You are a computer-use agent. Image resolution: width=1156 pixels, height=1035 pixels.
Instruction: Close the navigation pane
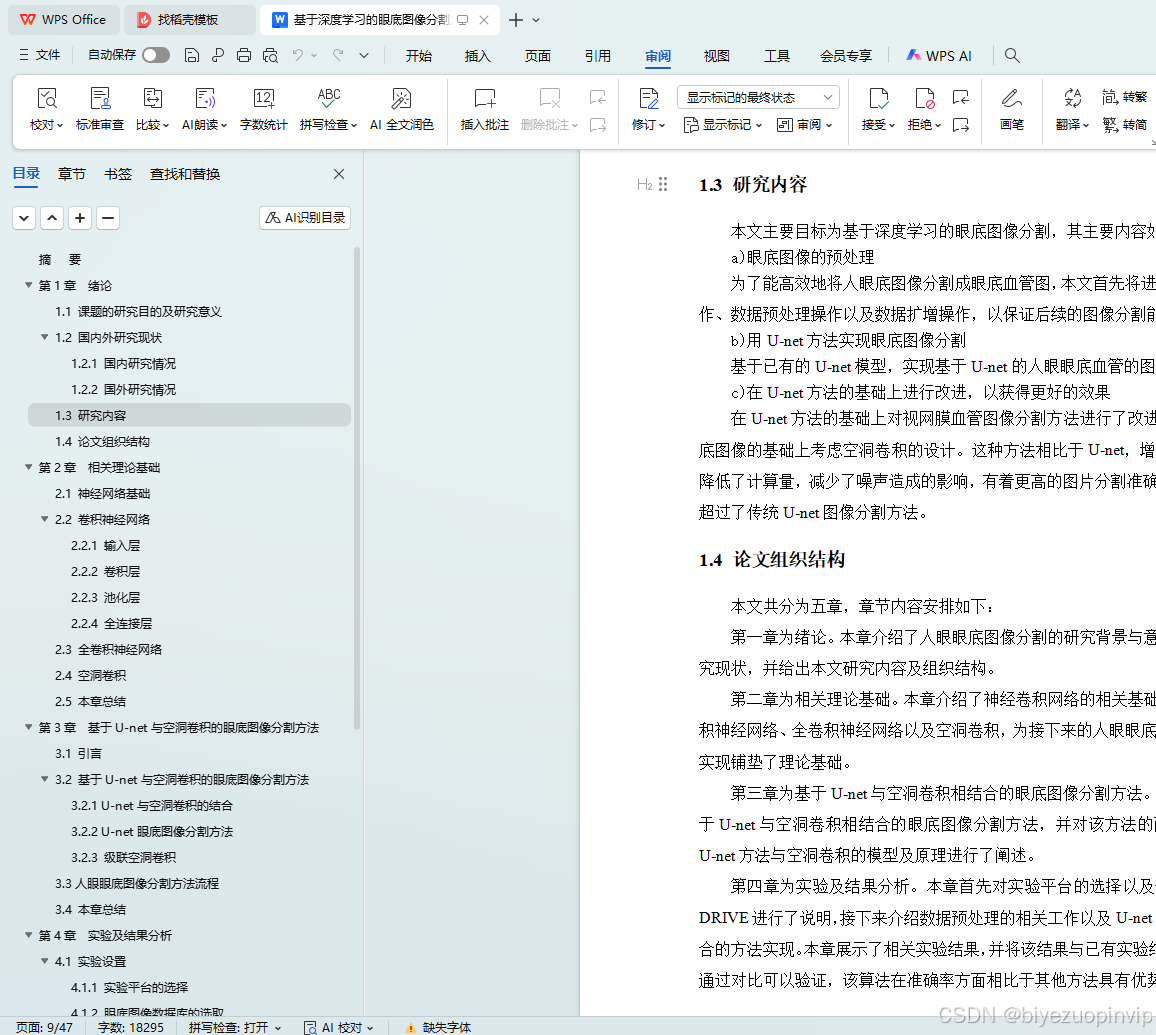pyautogui.click(x=339, y=174)
